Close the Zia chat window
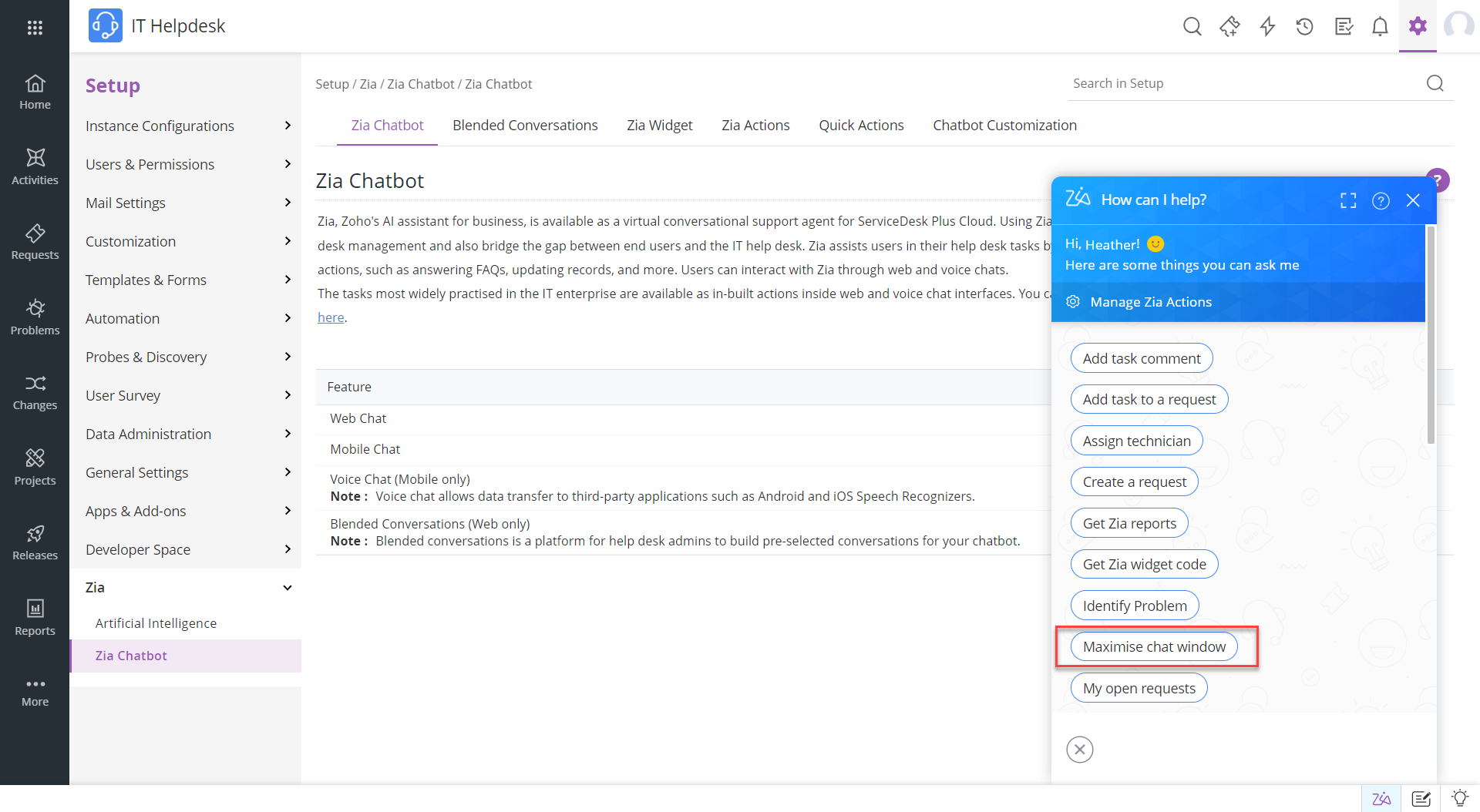 pos(1413,200)
